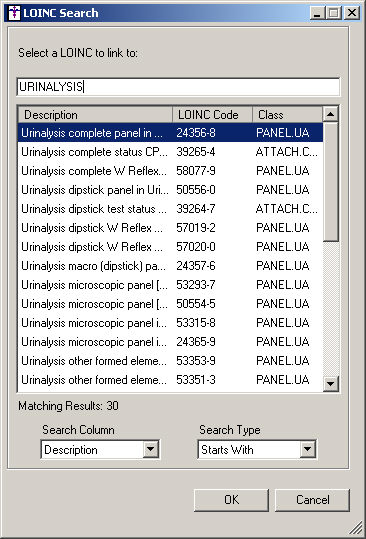The width and height of the screenshot is (366, 539).
Task: Select the row with code 50554-5
Action: point(170,304)
